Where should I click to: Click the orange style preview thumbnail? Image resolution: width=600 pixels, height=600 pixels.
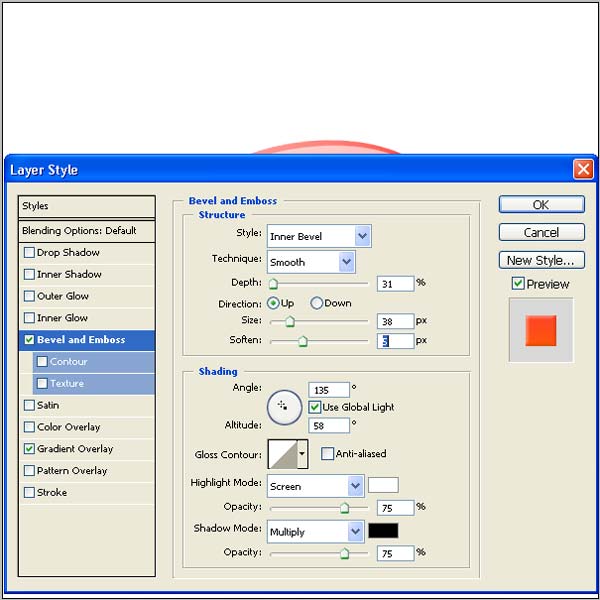pyautogui.click(x=541, y=330)
